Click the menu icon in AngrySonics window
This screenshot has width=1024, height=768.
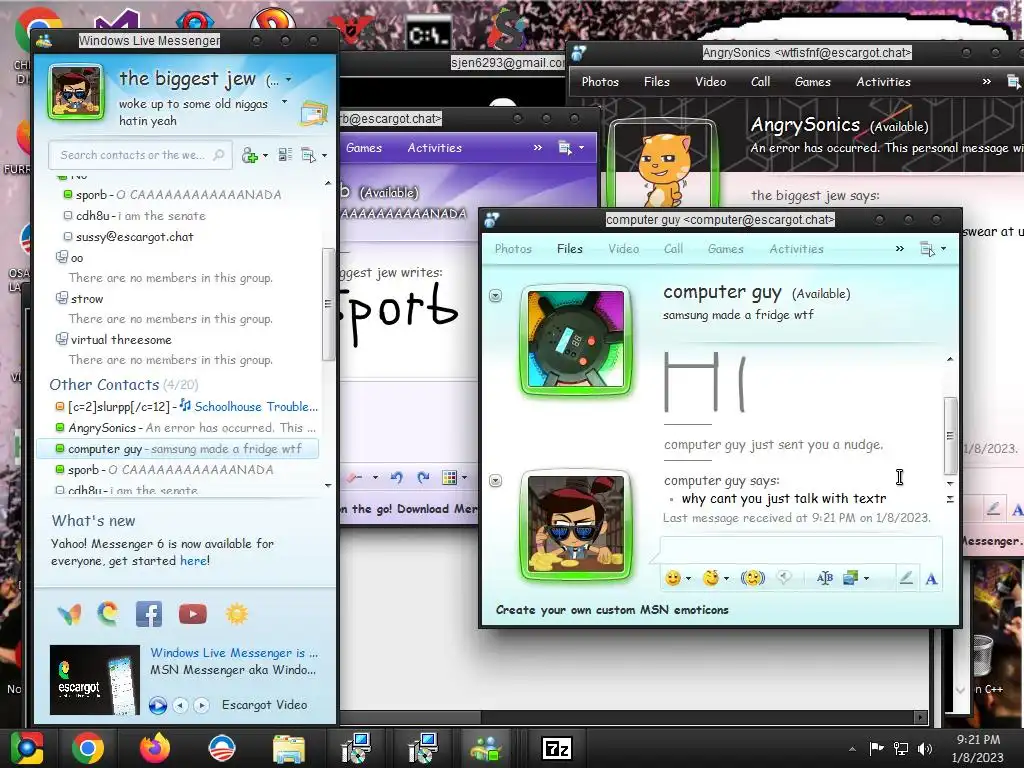(x=1014, y=82)
